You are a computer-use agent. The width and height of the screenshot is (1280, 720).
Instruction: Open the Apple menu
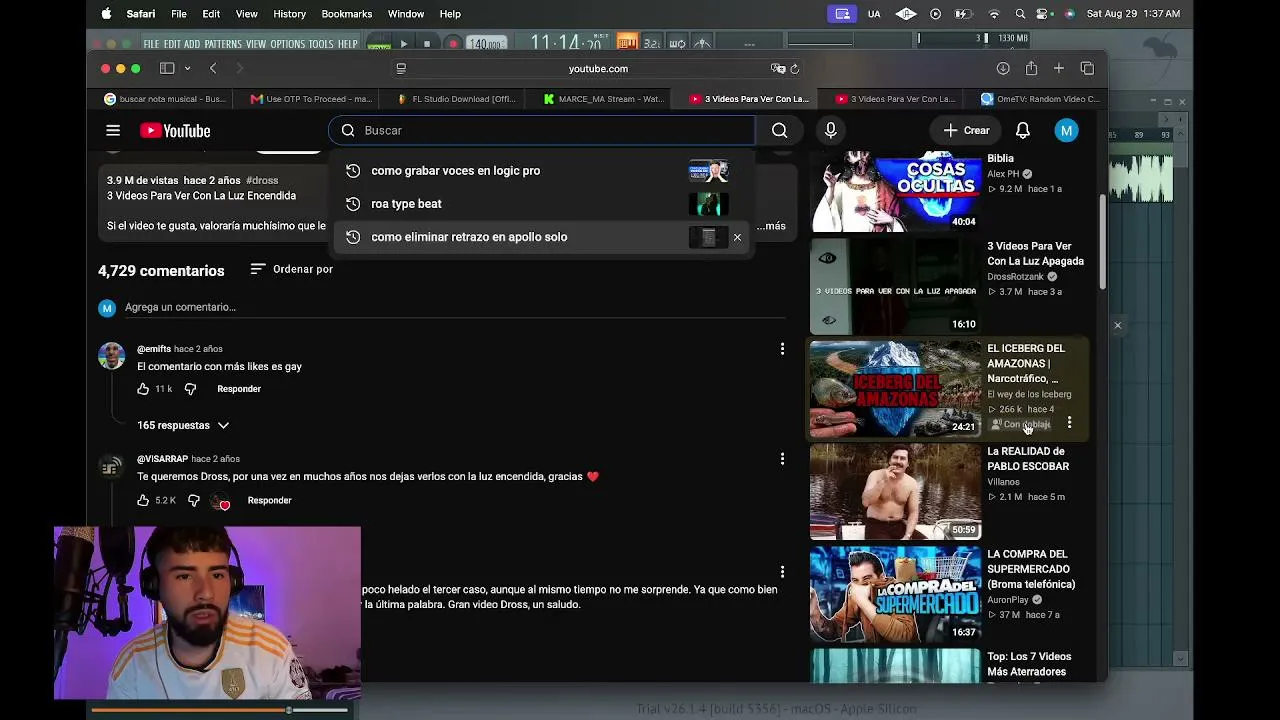point(106,14)
